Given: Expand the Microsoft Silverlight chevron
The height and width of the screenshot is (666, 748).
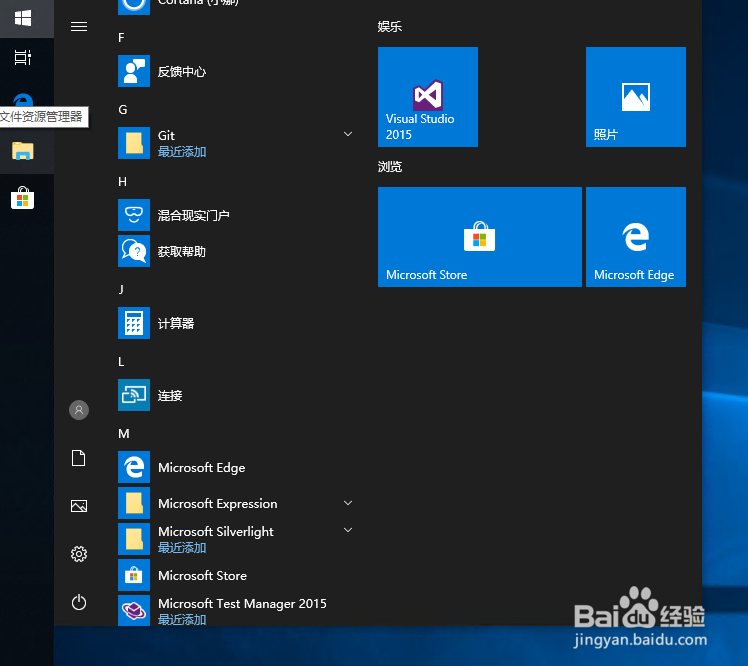Looking at the screenshot, I should coord(348,530).
